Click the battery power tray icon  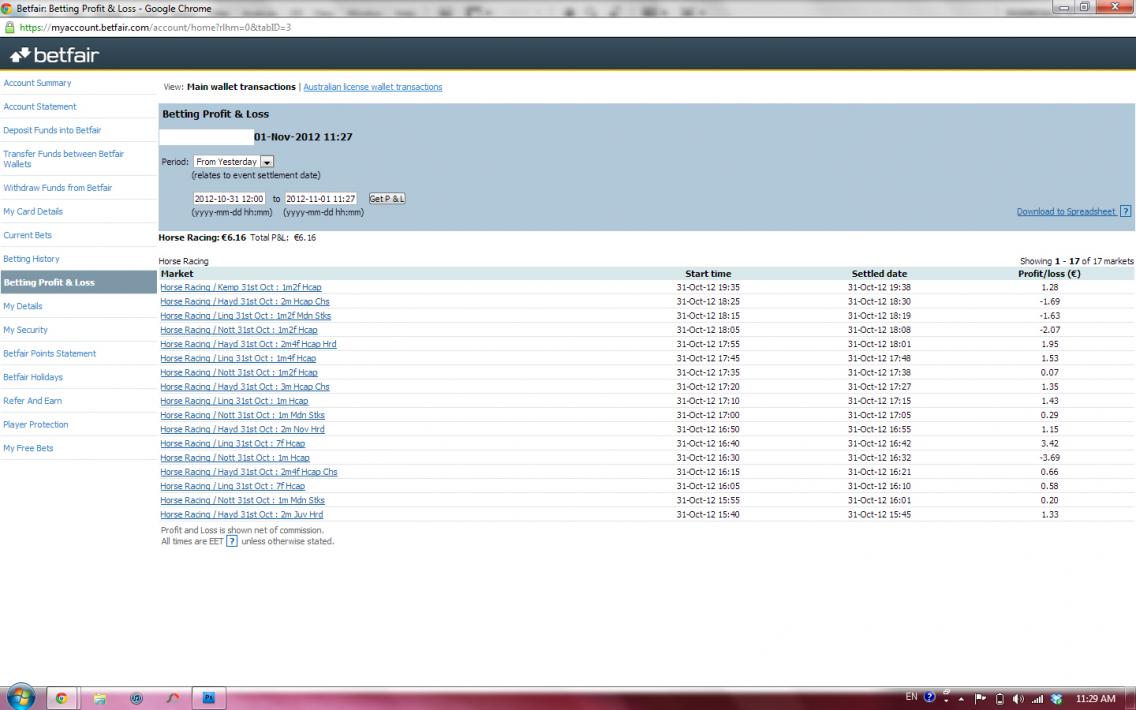click(1000, 699)
